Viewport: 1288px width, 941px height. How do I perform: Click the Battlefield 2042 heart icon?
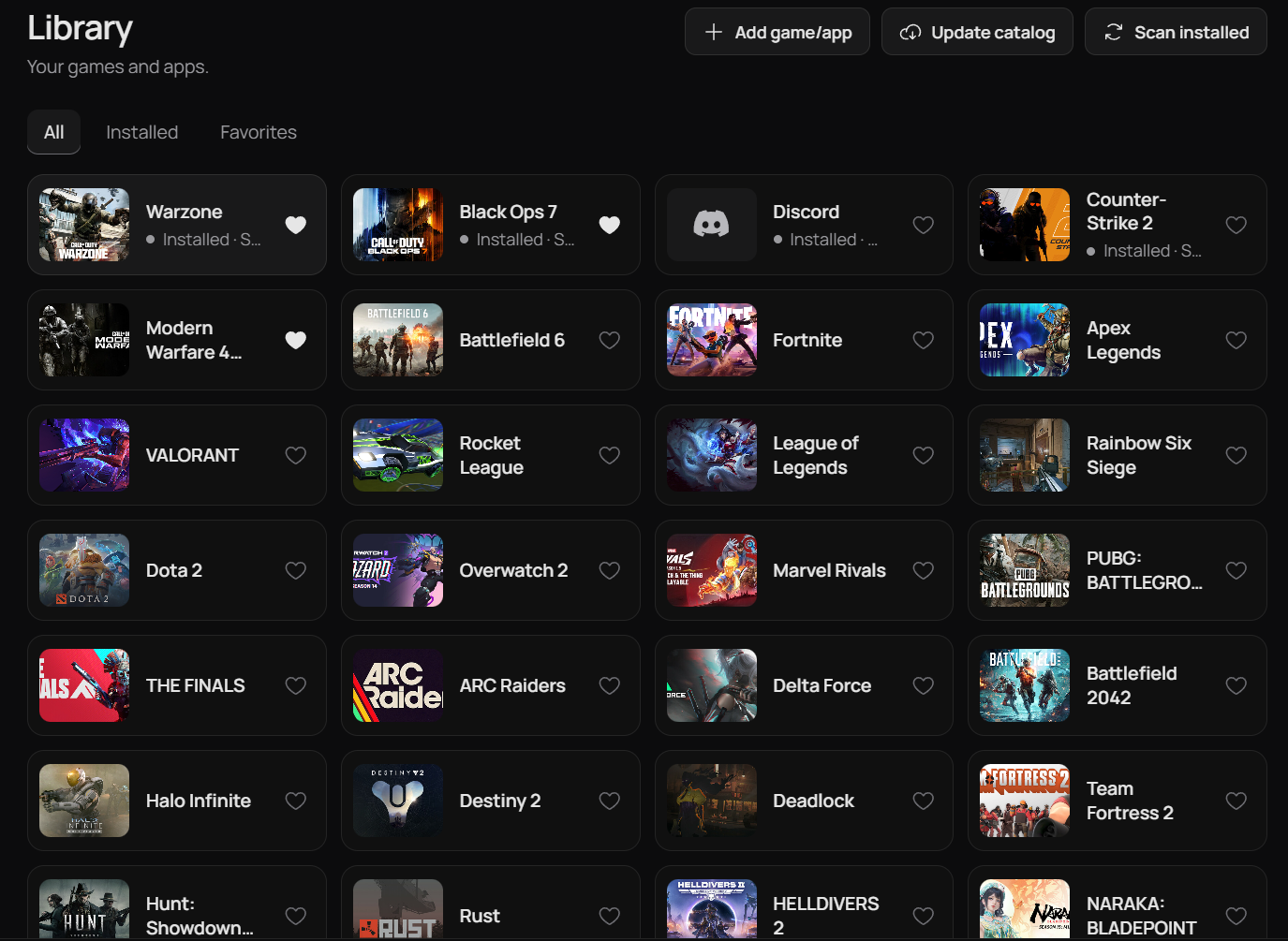tap(1236, 685)
